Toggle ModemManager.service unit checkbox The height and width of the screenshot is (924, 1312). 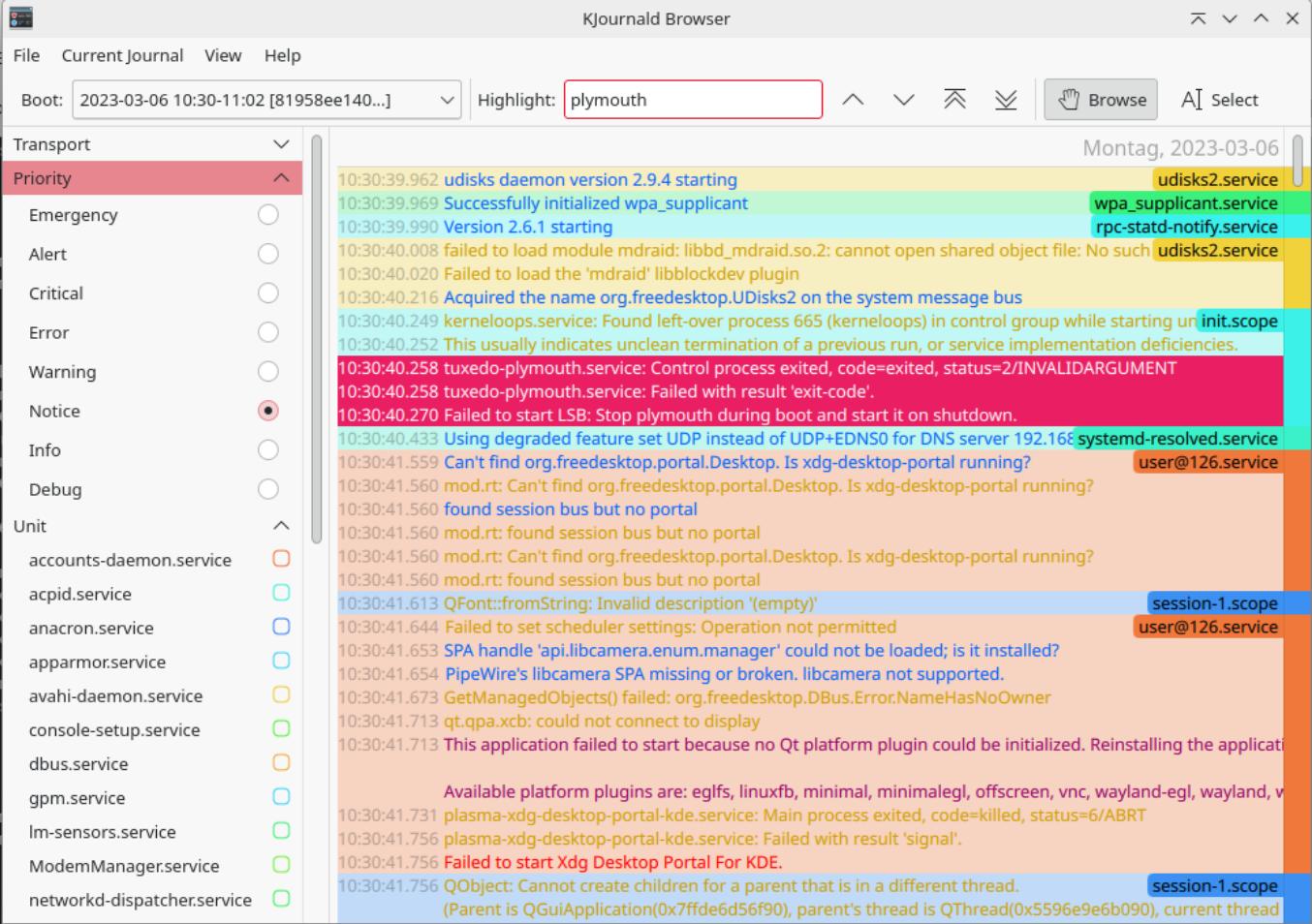pyautogui.click(x=281, y=864)
